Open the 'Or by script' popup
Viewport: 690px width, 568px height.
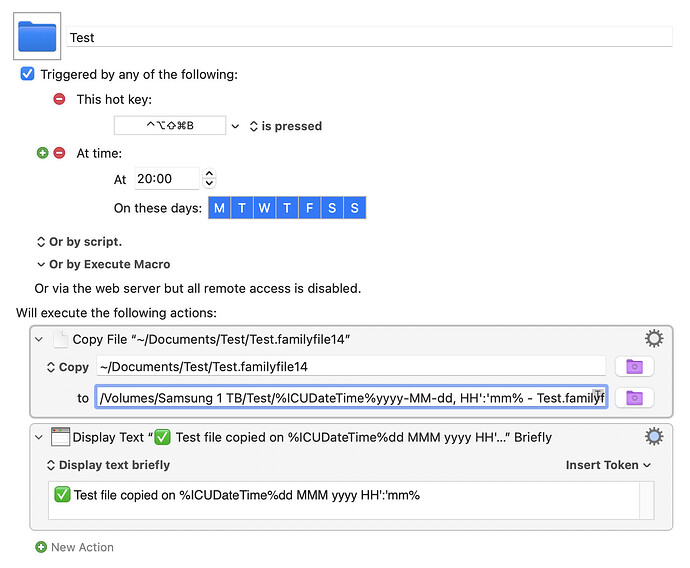click(x=79, y=242)
